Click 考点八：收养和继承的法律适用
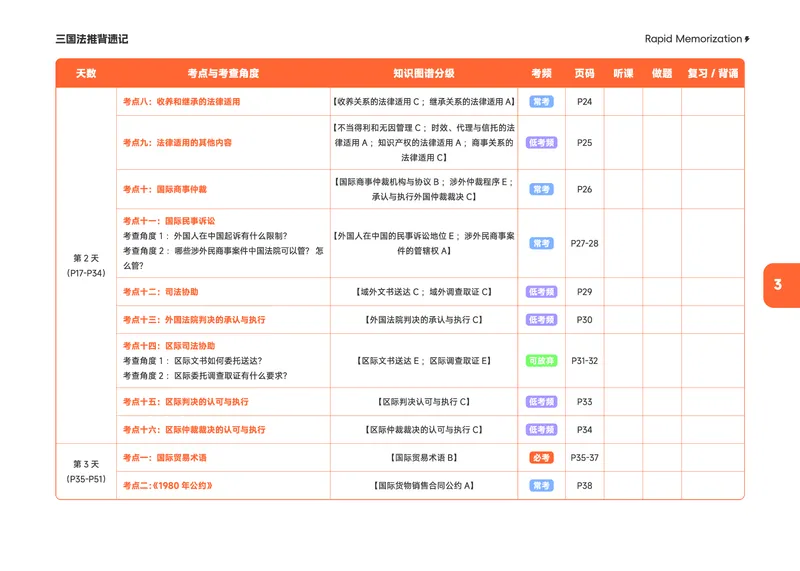800x571 pixels. pyautogui.click(x=182, y=102)
